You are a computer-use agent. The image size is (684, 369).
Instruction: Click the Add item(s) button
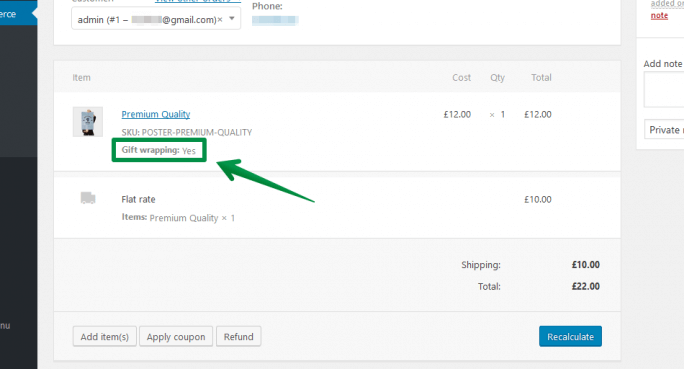(105, 336)
